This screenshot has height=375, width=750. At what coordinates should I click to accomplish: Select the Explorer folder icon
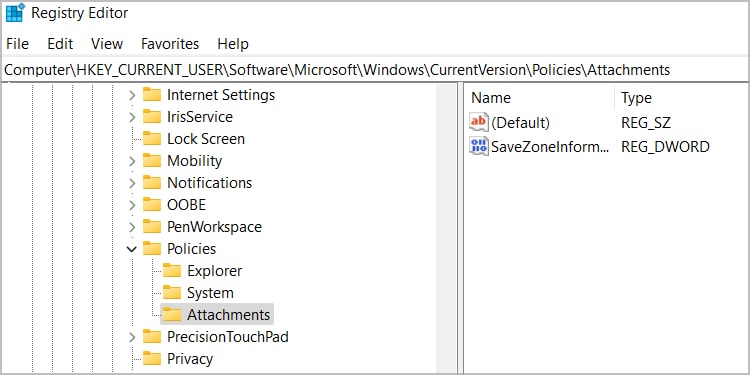pos(172,271)
